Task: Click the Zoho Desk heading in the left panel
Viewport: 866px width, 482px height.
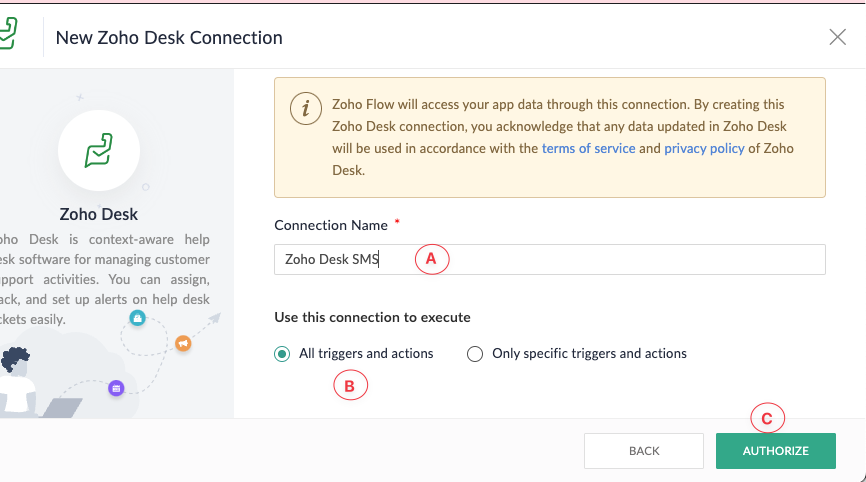Action: coord(99,214)
